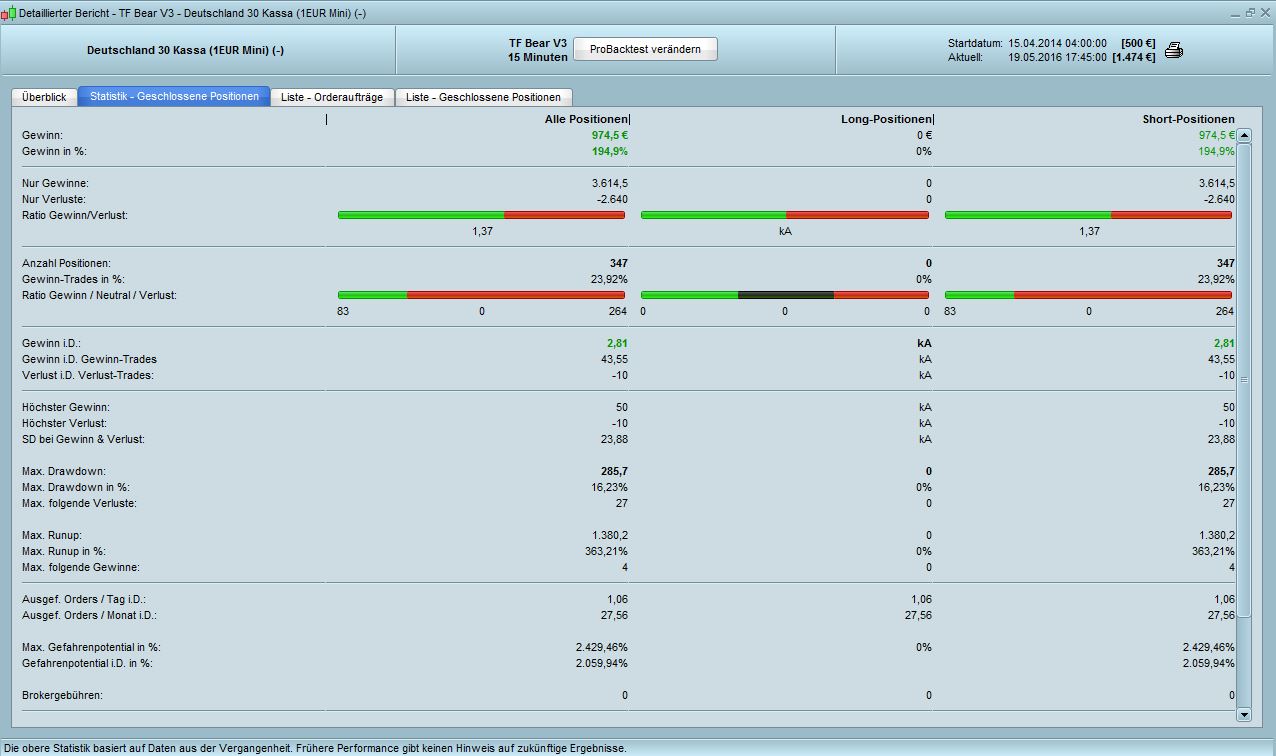This screenshot has width=1276, height=756.
Task: Click '15 Minuten' timeframe label
Action: pyautogui.click(x=538, y=57)
